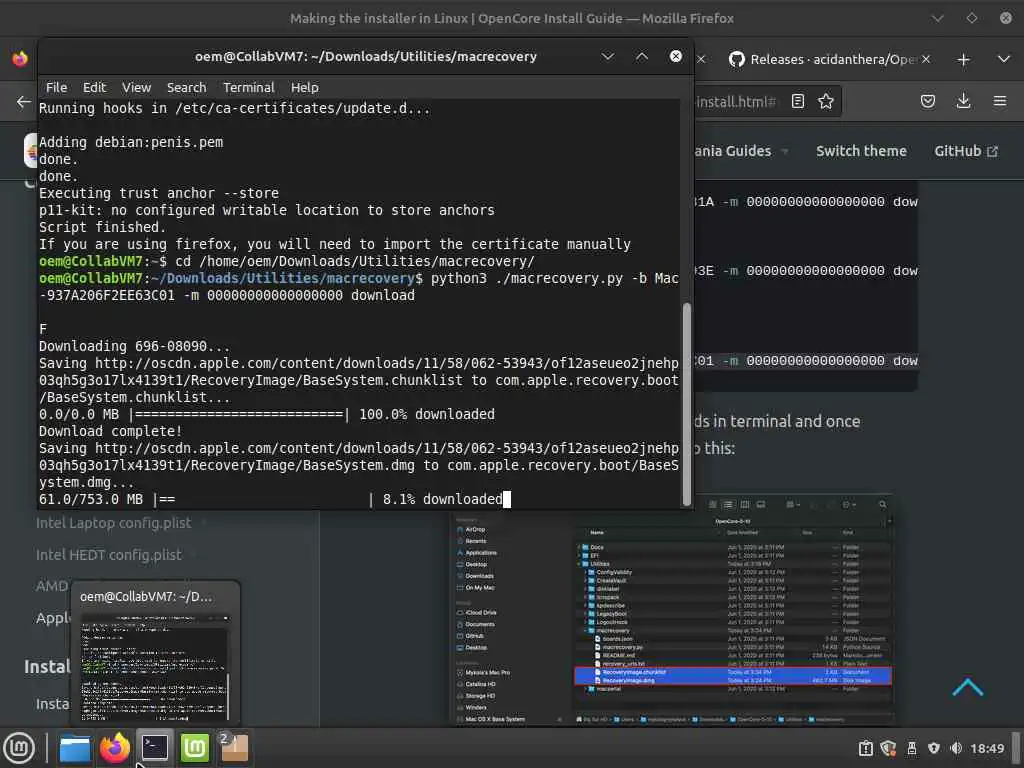Click the terminal scrollbar
1024x768 pixels.
pyautogui.click(x=686, y=404)
